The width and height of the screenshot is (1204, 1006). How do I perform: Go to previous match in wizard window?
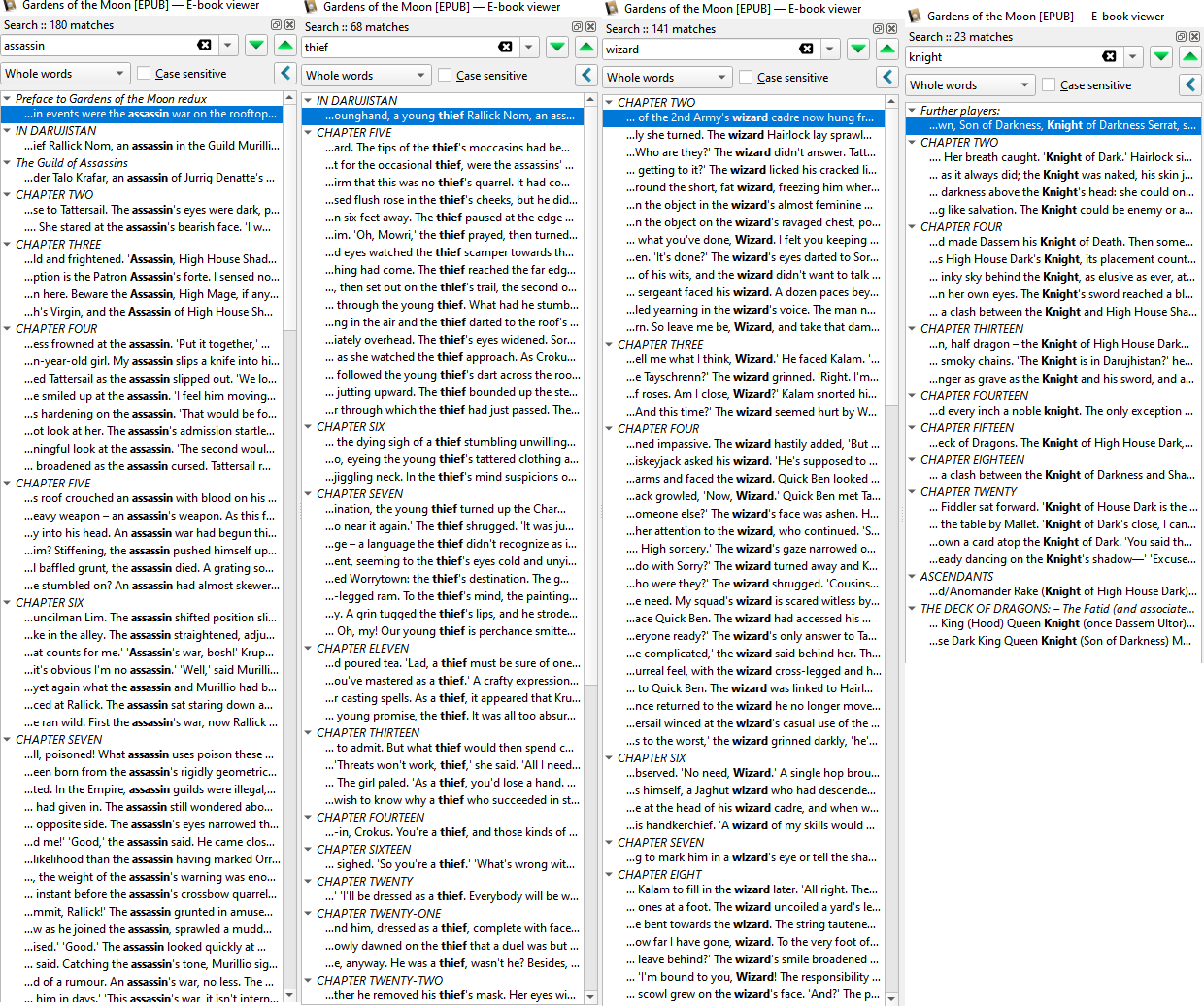click(x=887, y=49)
